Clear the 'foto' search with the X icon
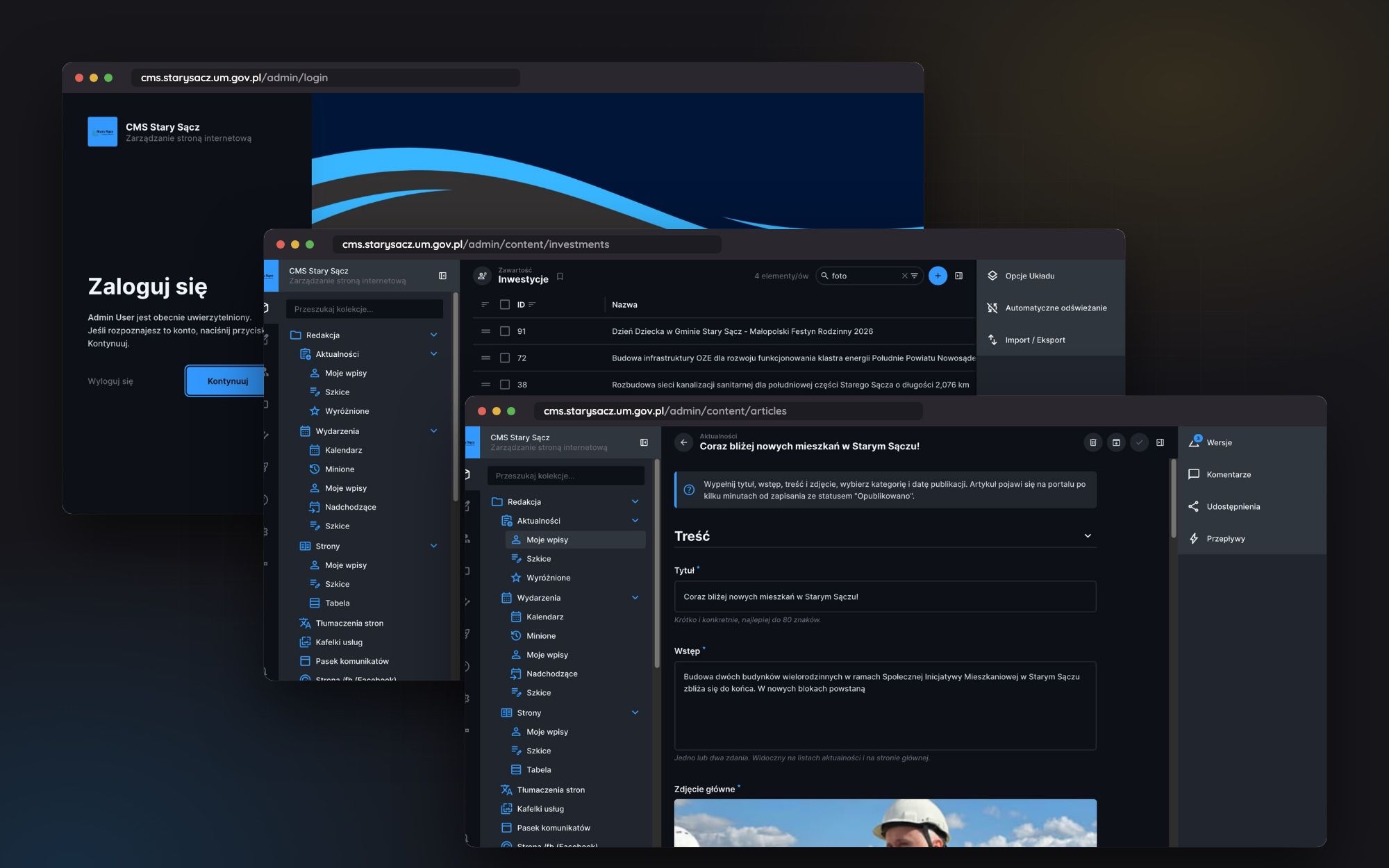This screenshot has width=1389, height=868. click(x=904, y=276)
